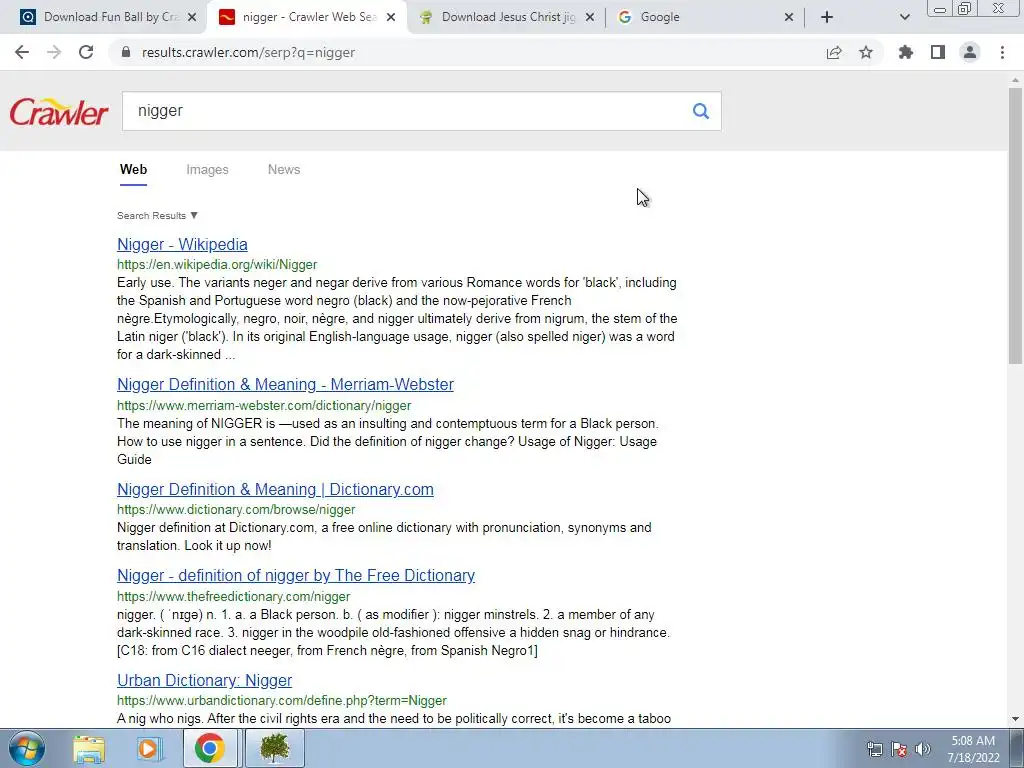
Task: Open The Free Dictionary result title link
Action: (296, 575)
